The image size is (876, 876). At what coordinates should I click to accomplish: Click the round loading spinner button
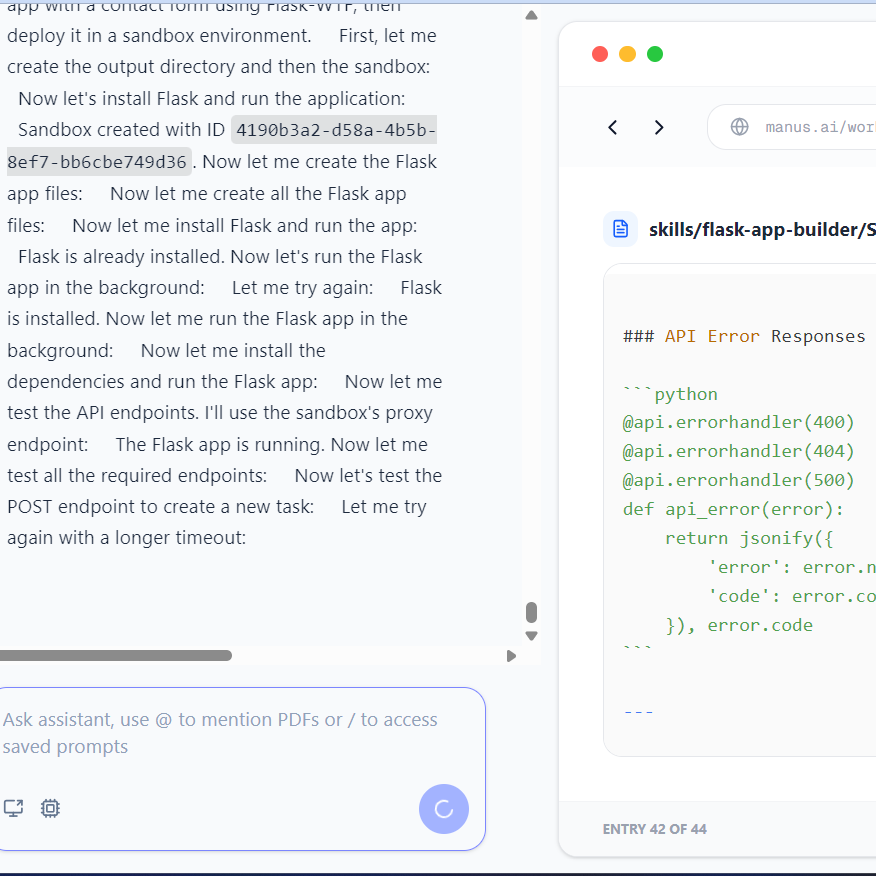[x=444, y=809]
